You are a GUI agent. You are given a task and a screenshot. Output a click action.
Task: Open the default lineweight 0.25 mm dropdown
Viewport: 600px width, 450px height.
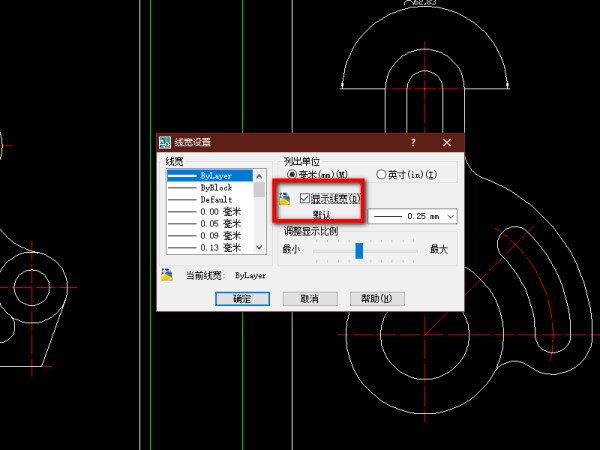tap(412, 216)
